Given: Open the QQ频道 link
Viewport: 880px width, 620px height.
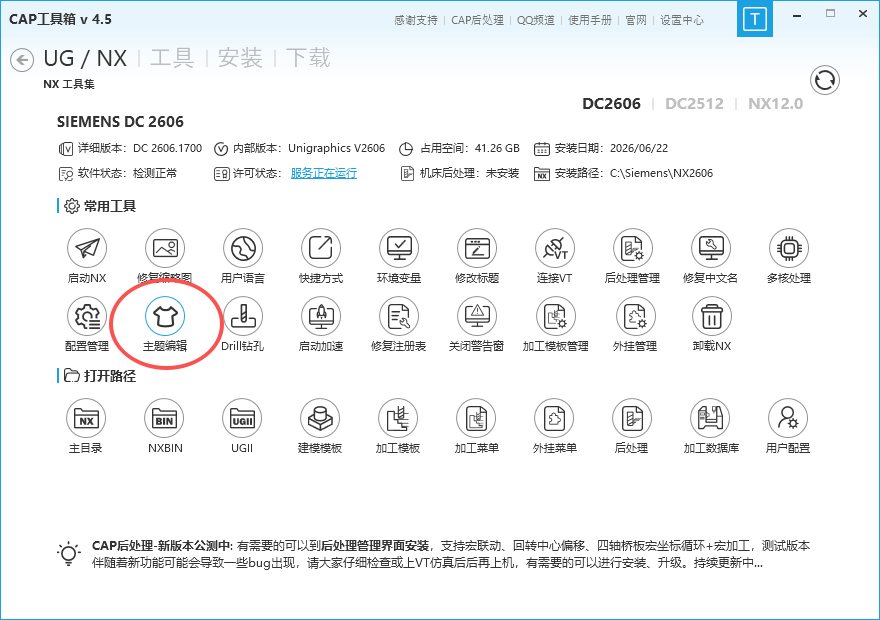Looking at the screenshot, I should tap(536, 20).
